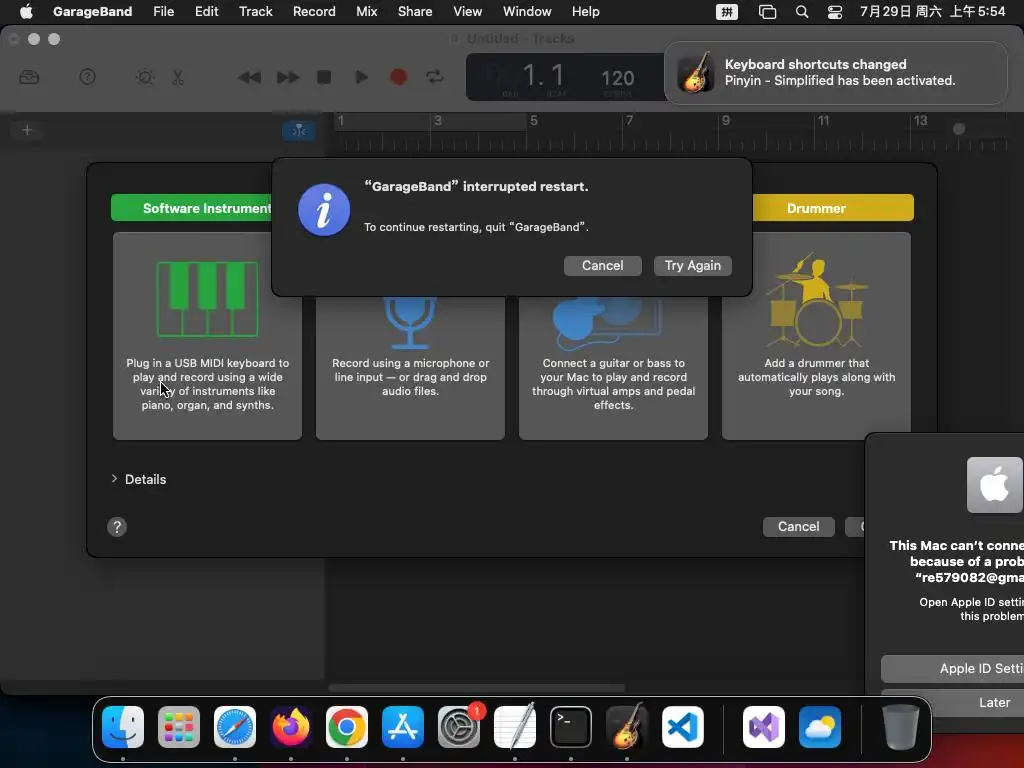Image resolution: width=1024 pixels, height=768 pixels.
Task: Open the Trash in the dock
Action: click(901, 727)
